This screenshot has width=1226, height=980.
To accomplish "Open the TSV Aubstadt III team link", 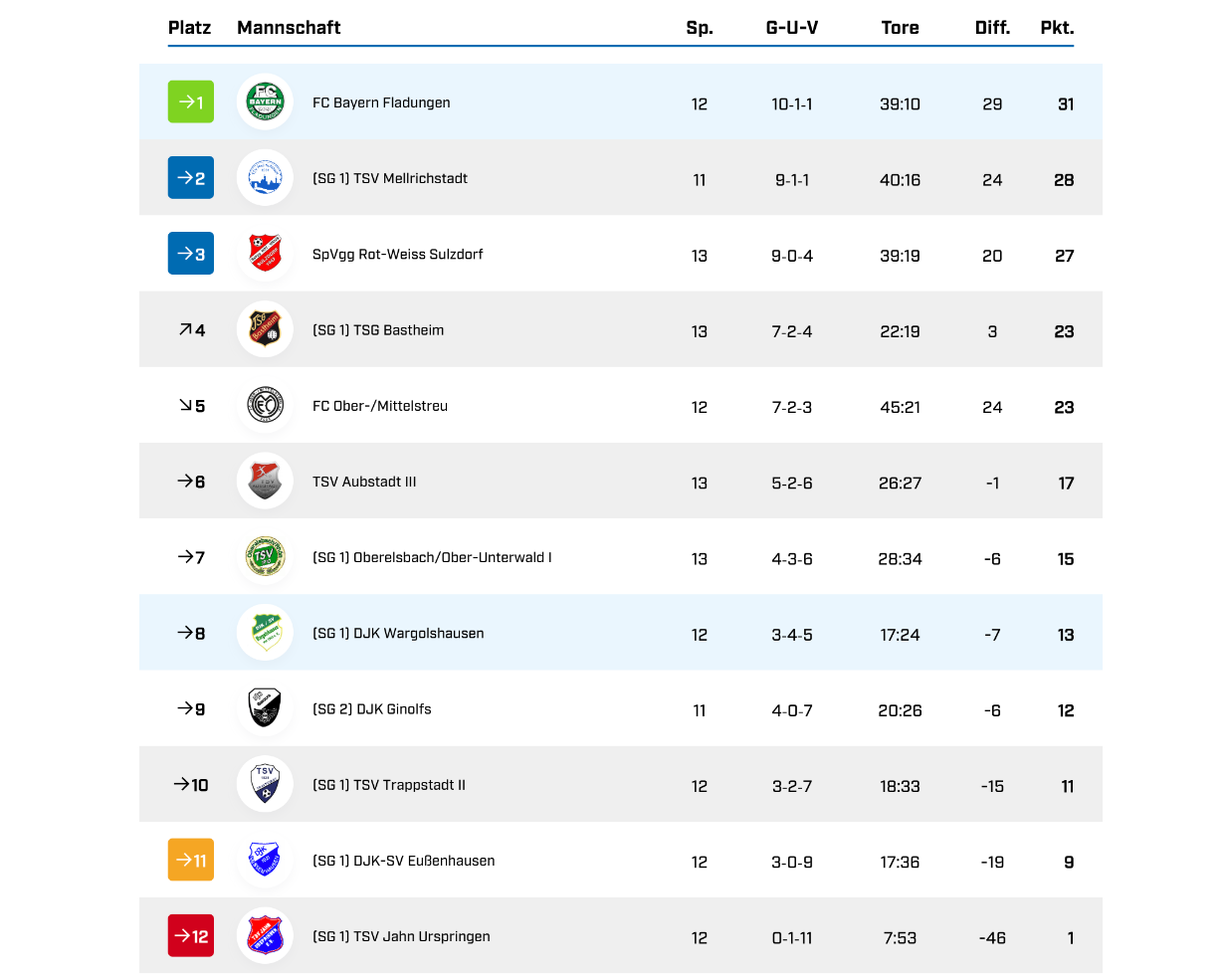I will (364, 482).
